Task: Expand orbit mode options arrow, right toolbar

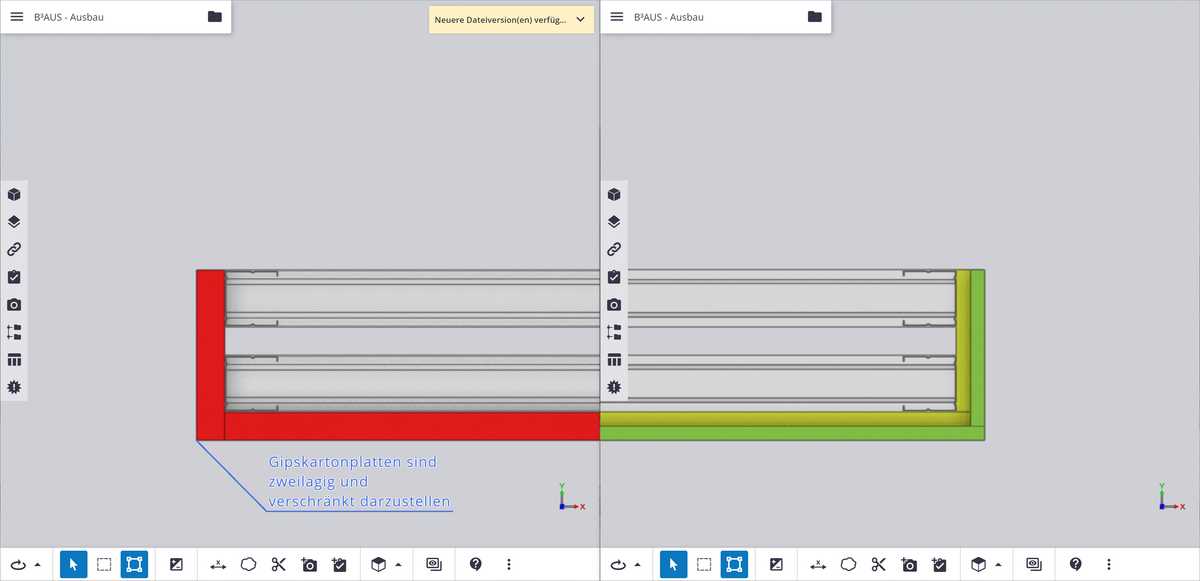Action: click(x=638, y=565)
